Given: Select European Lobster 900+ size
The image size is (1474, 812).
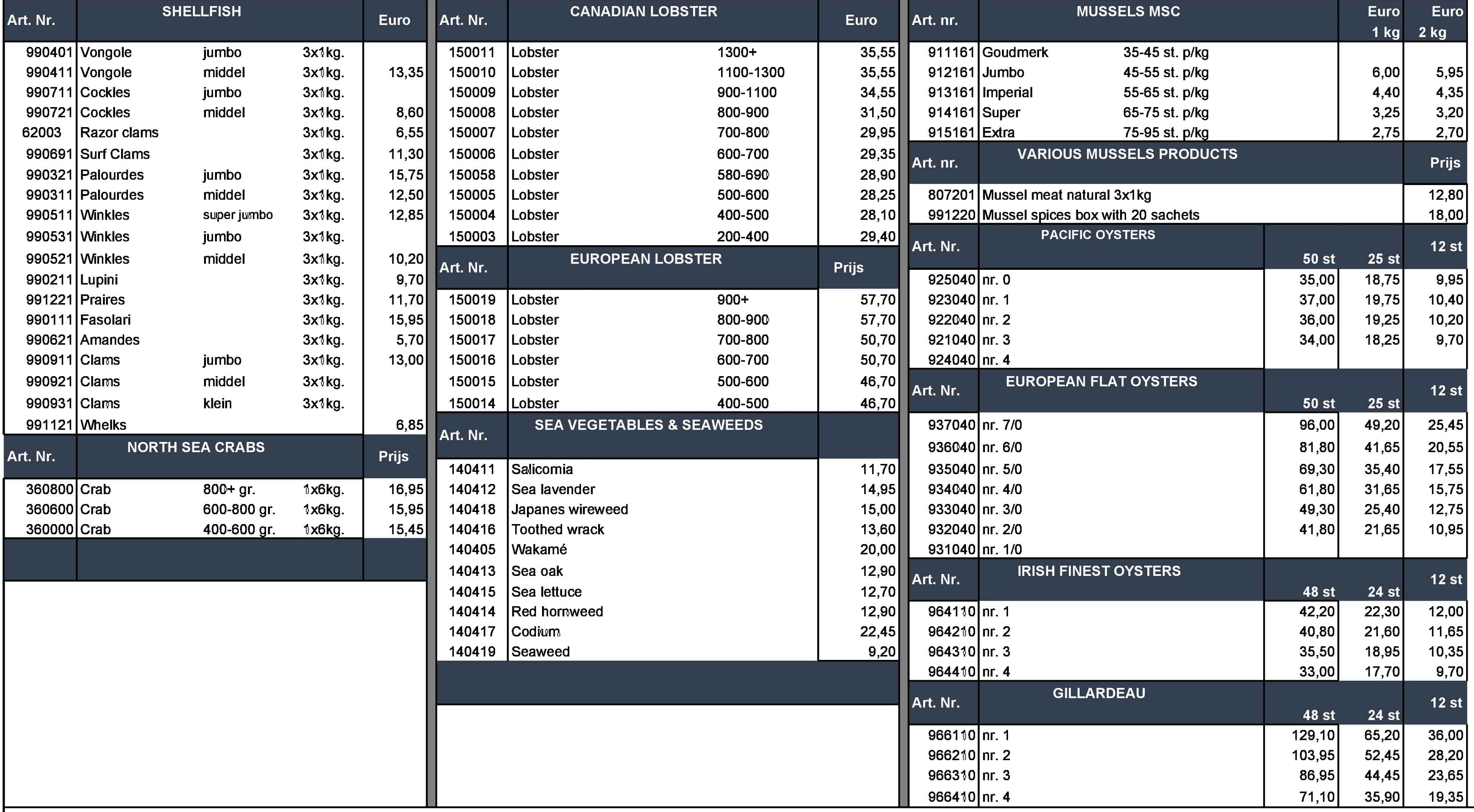Looking at the screenshot, I should (x=732, y=300).
